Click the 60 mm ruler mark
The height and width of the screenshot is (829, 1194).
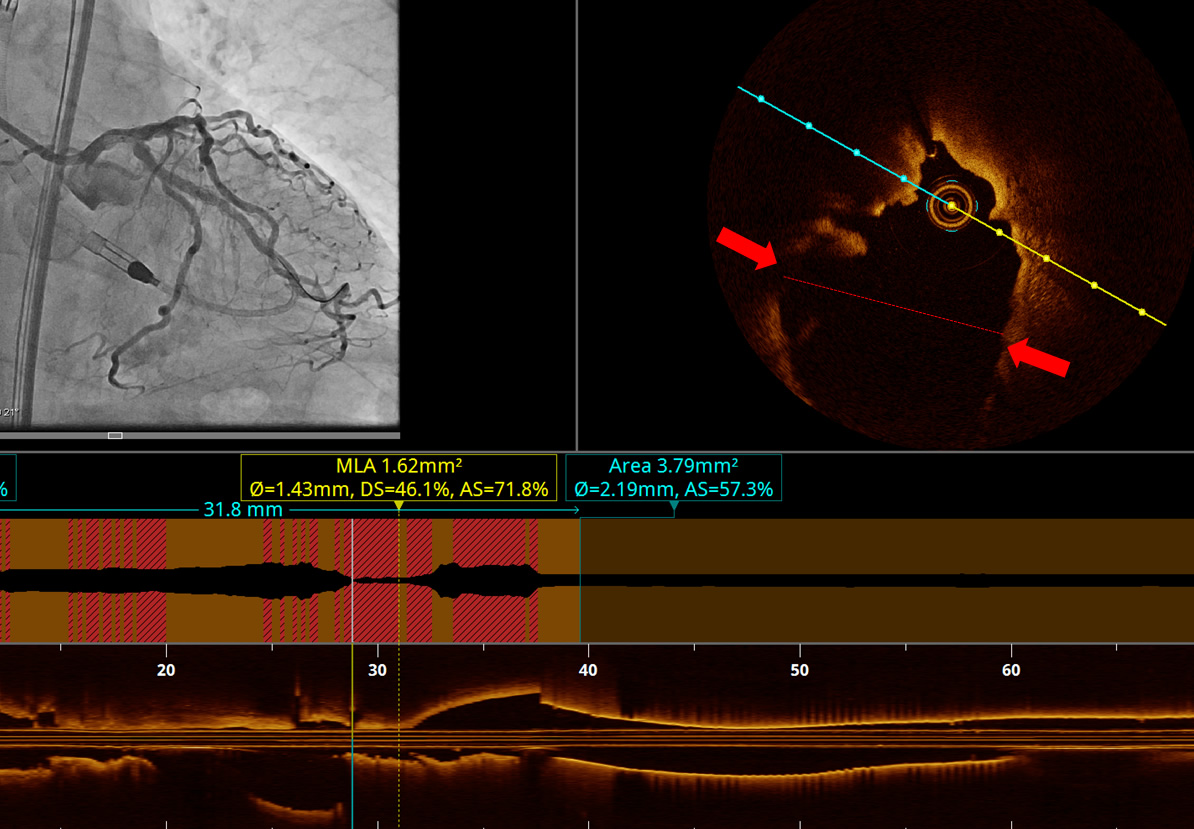click(x=1010, y=670)
